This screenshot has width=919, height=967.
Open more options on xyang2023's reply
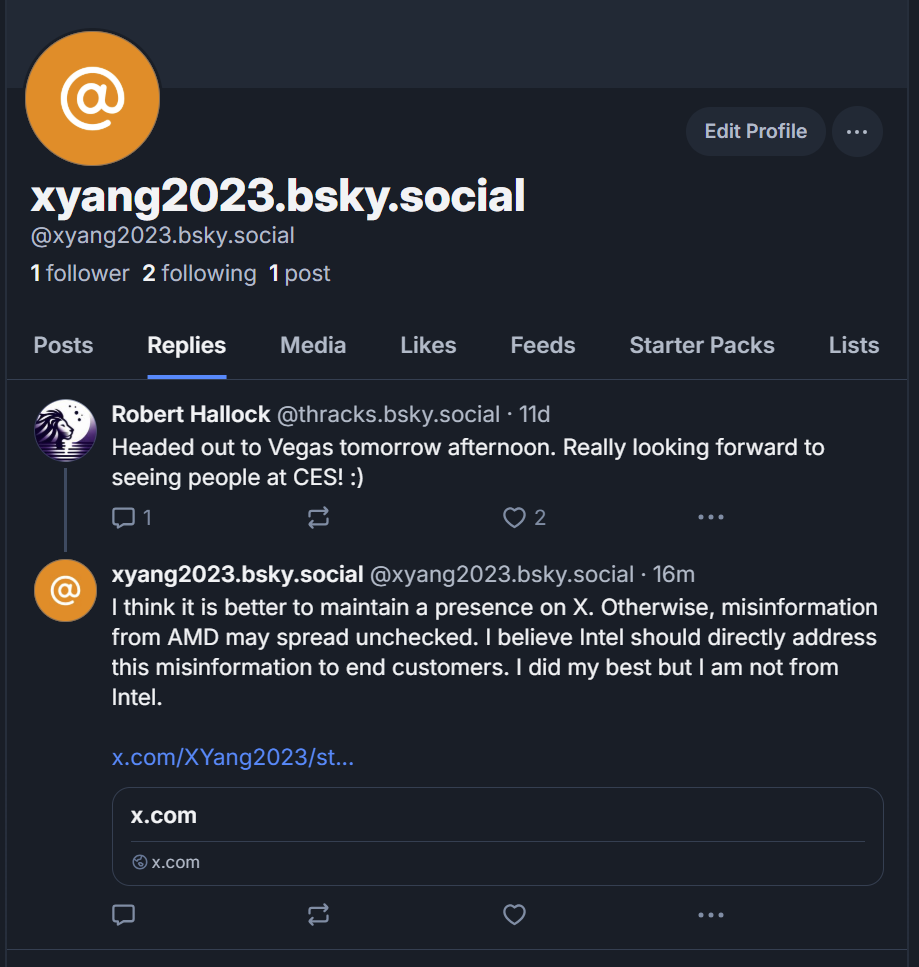pyautogui.click(x=710, y=914)
